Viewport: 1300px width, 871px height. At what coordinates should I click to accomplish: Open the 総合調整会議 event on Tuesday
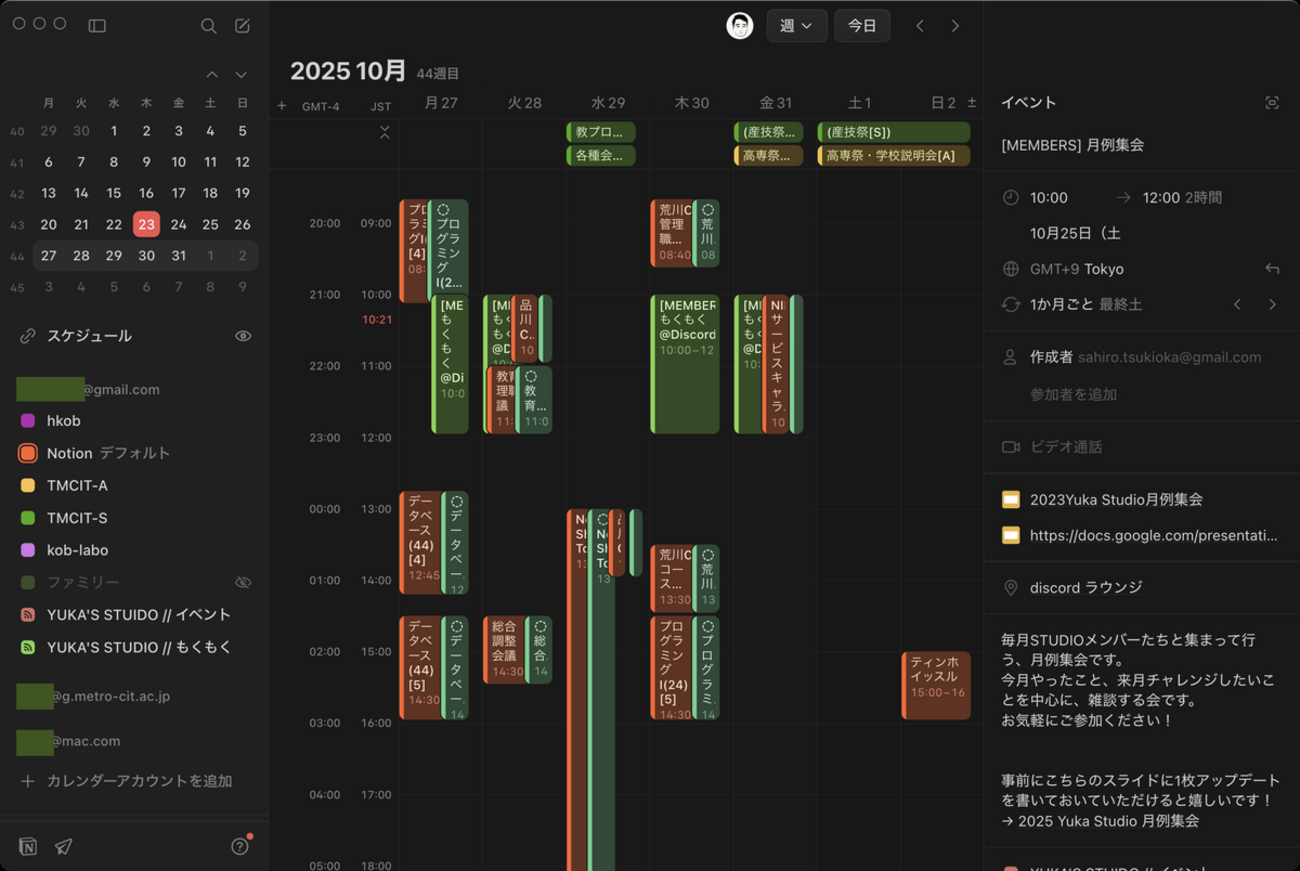[x=504, y=649]
